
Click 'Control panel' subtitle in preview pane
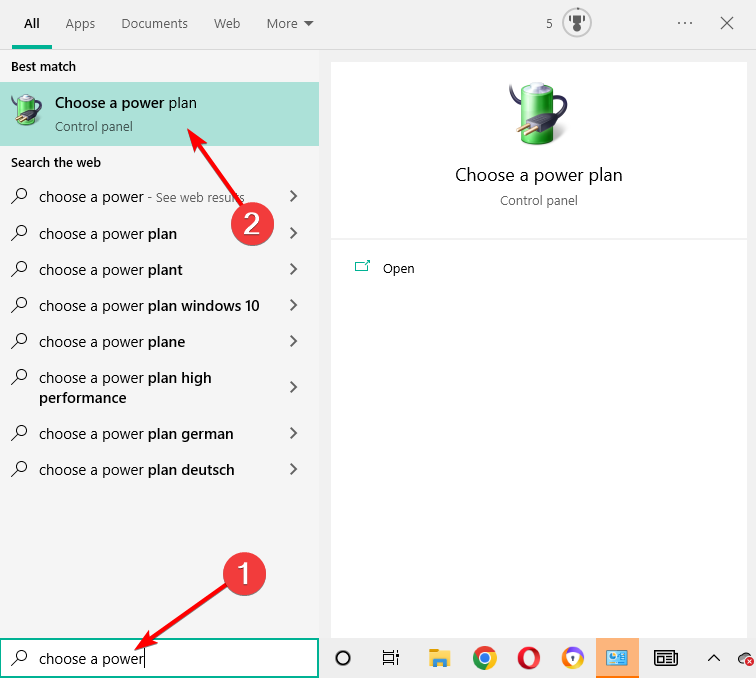click(x=539, y=200)
